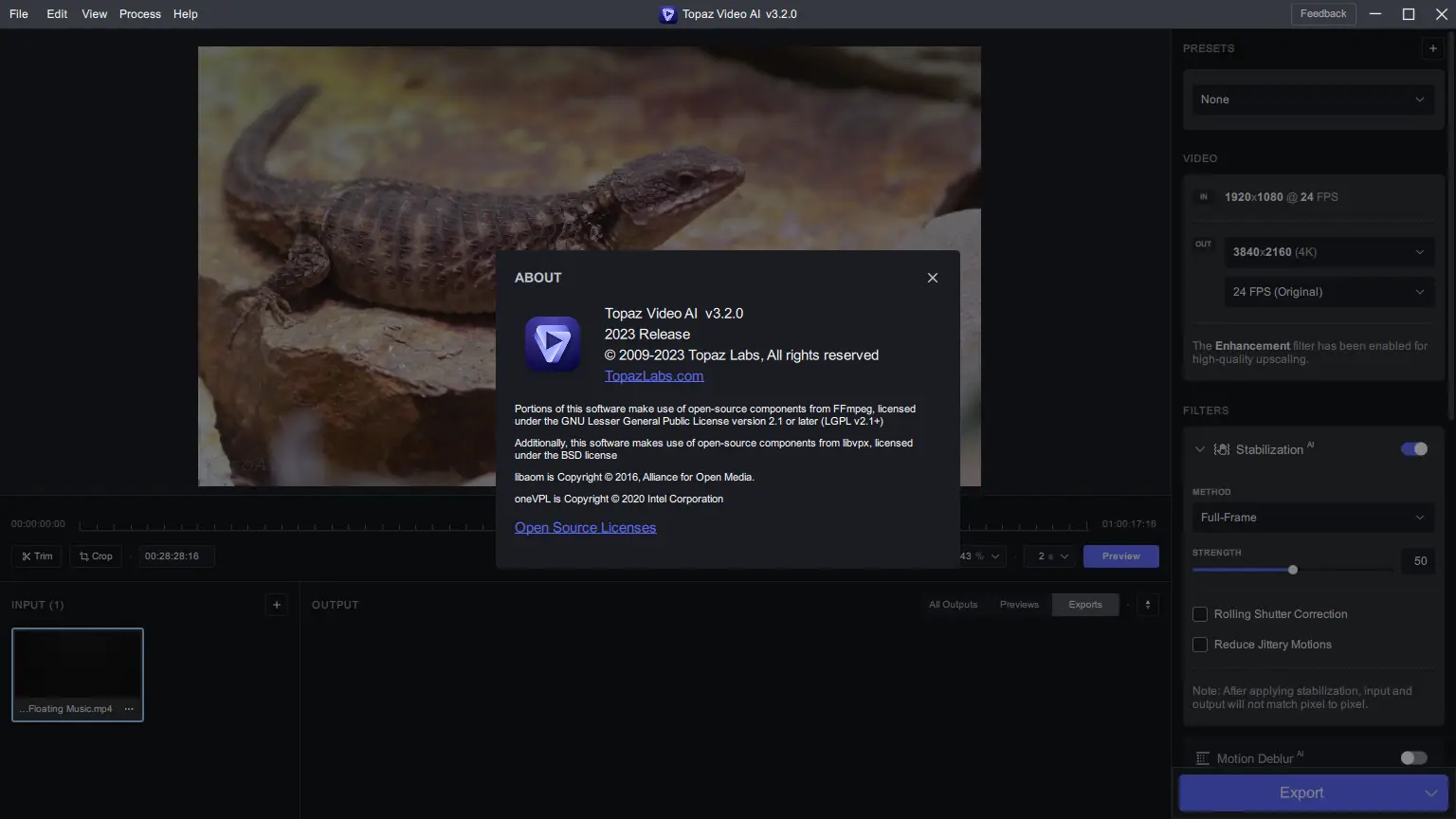Disable the Stabilization filter toggle
This screenshot has height=819, width=1456.
click(x=1414, y=449)
